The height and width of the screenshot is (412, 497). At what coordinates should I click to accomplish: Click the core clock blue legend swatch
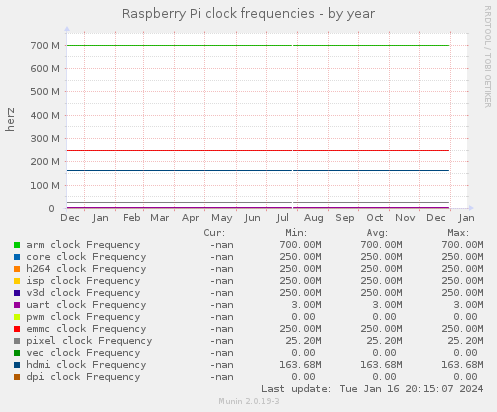coord(17,257)
